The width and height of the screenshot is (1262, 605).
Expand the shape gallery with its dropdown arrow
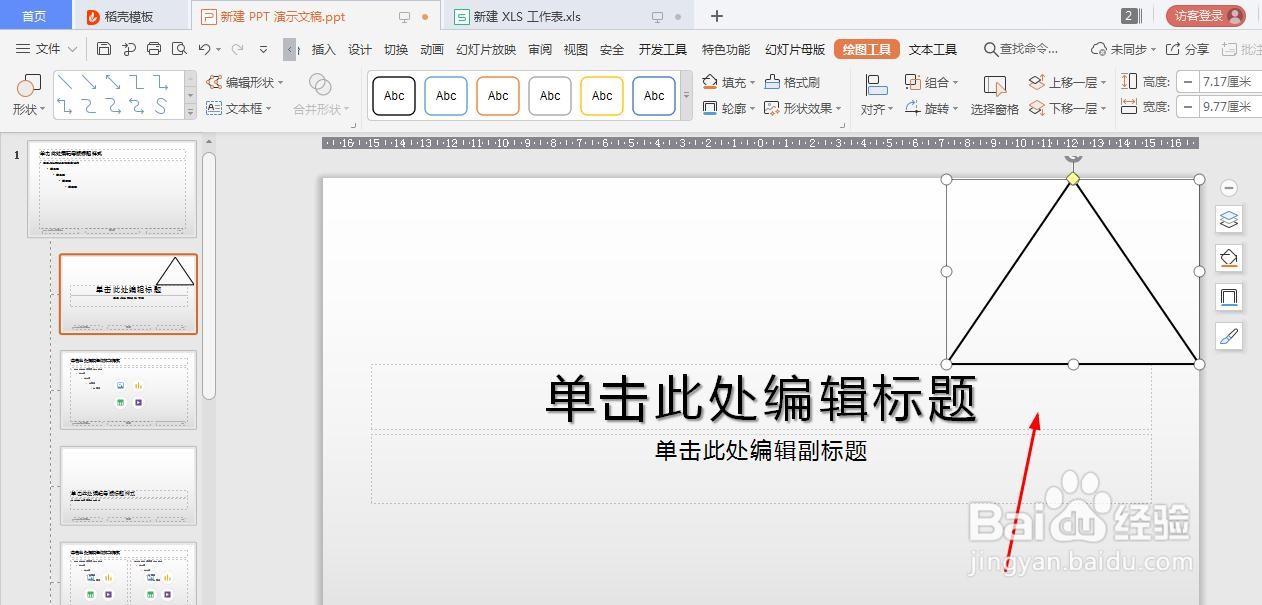[x=189, y=113]
